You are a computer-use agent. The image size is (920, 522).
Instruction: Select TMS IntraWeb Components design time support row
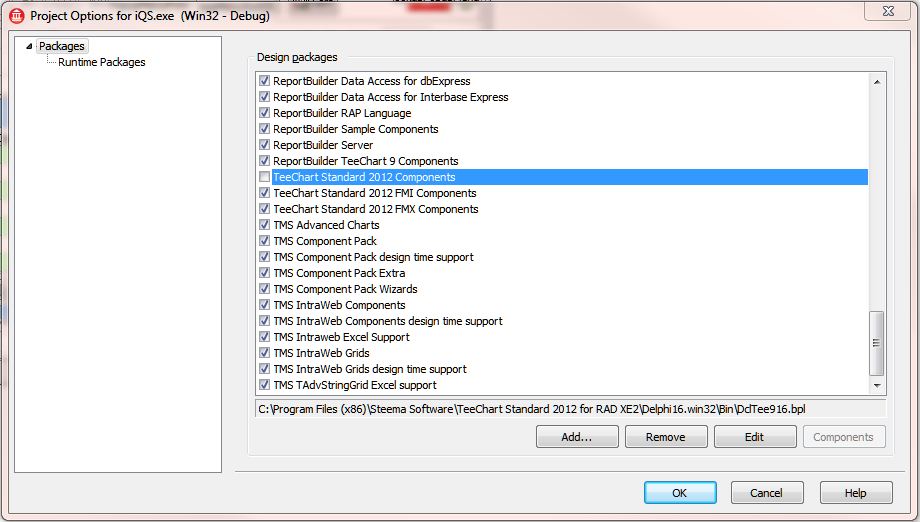563,321
